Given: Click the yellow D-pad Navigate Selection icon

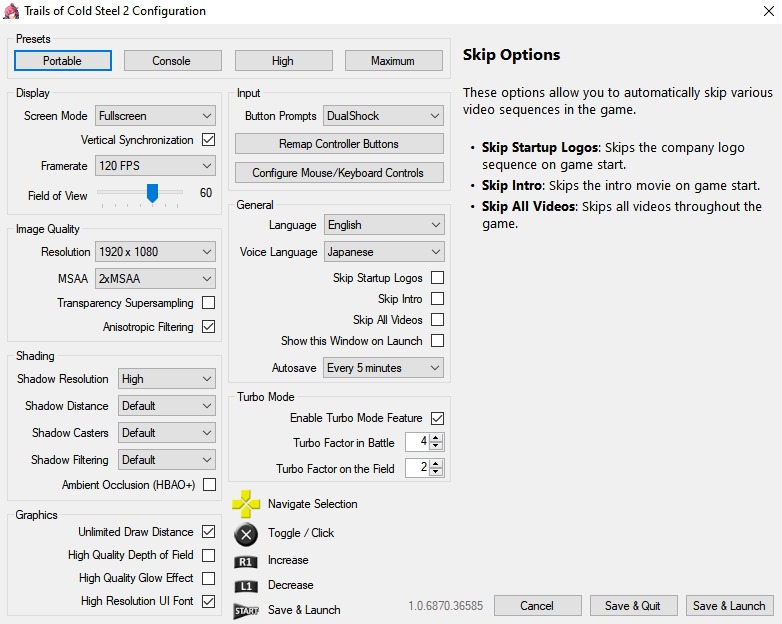Looking at the screenshot, I should 246,504.
